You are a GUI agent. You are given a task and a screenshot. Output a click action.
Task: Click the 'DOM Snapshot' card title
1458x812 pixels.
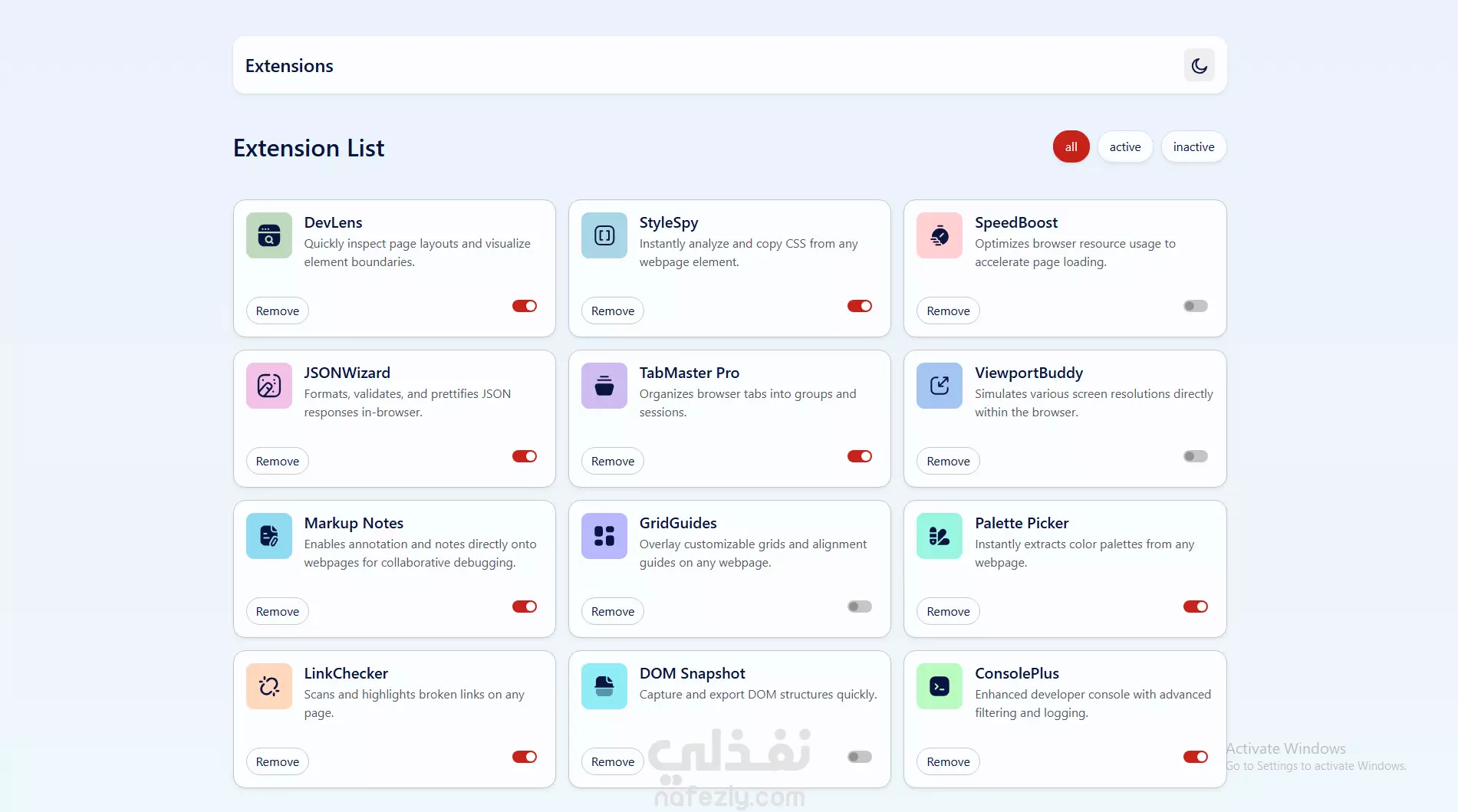point(692,673)
